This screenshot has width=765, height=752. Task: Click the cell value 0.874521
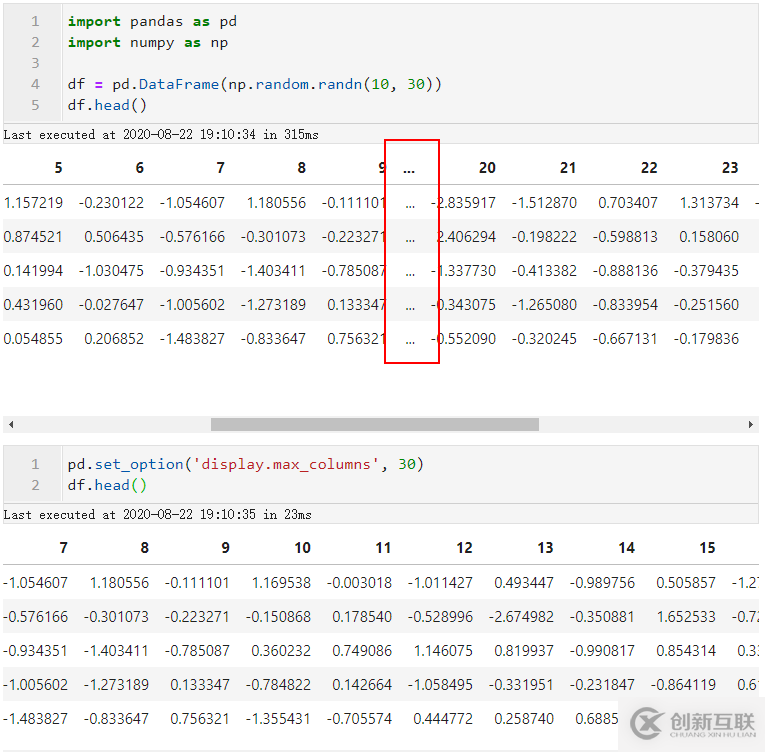pyautogui.click(x=33, y=237)
